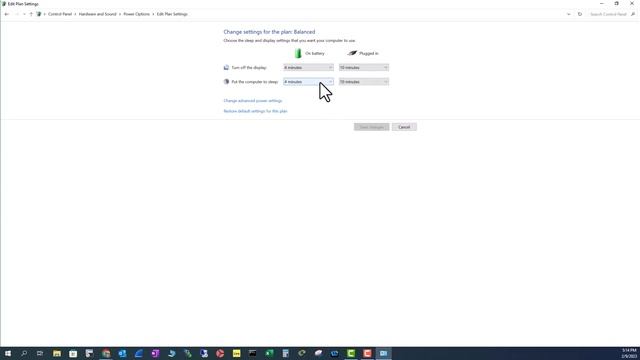
Task: Restore down the Edit Plan Settings window
Action: (x=617, y=4)
